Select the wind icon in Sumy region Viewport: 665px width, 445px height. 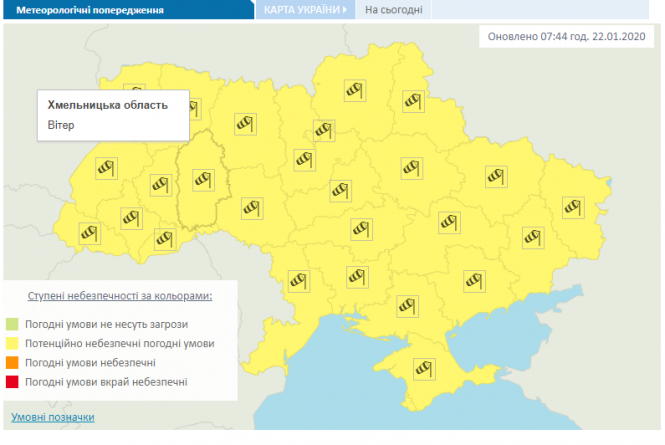(415, 100)
